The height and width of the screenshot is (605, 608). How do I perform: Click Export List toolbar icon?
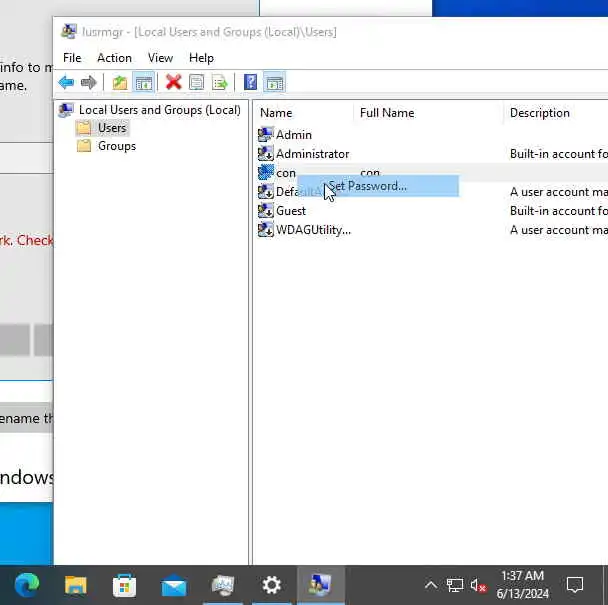pyautogui.click(x=220, y=83)
